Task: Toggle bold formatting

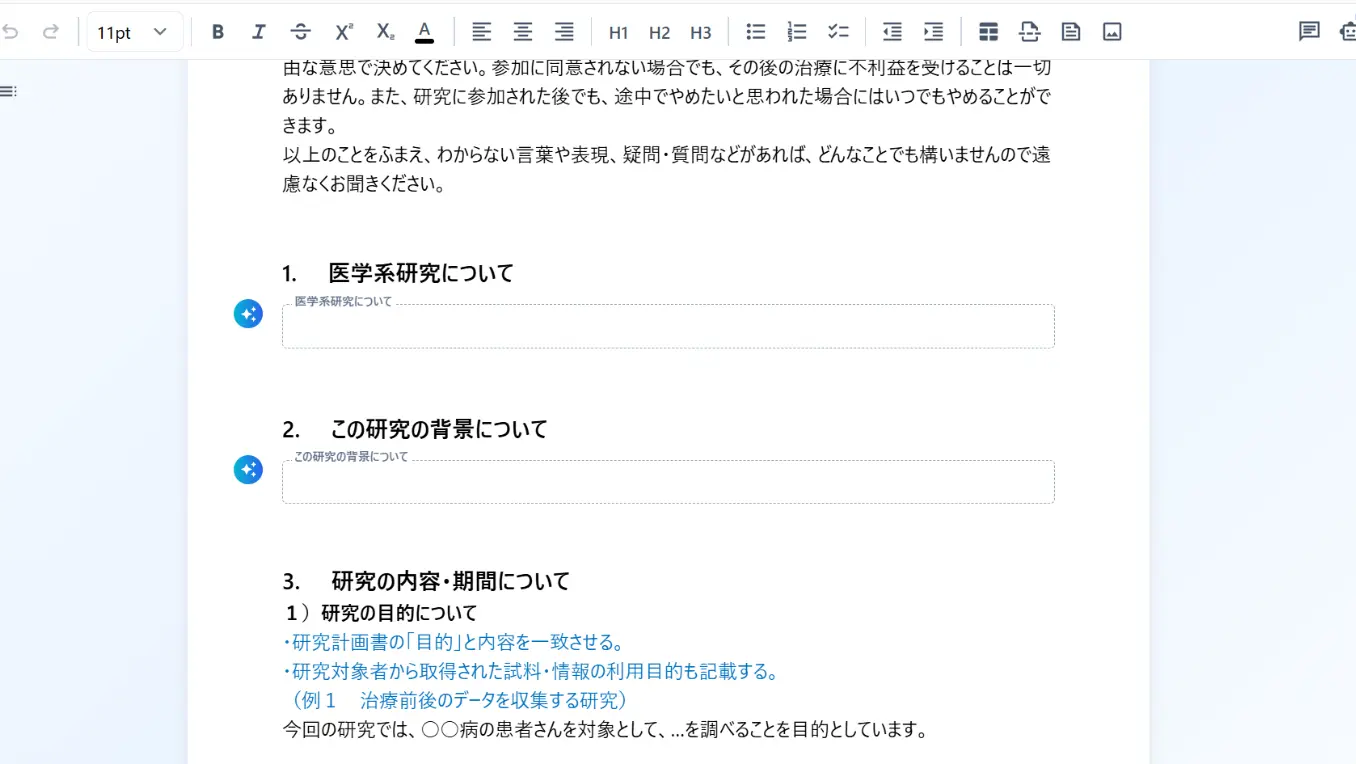Action: pos(218,32)
